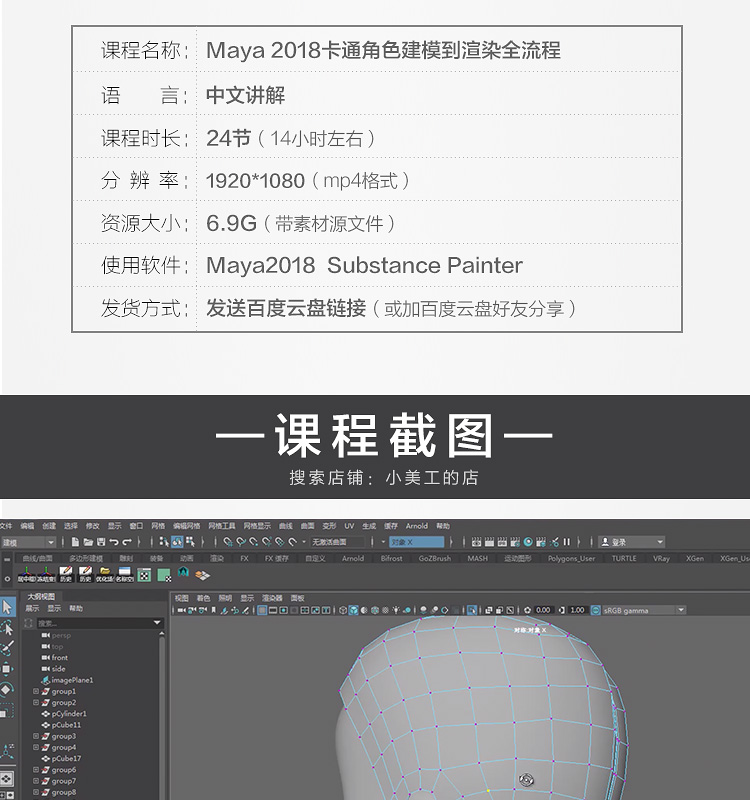750x800 pixels.
Task: Activate the Rotate tool in the toolbox
Action: (x=7, y=689)
